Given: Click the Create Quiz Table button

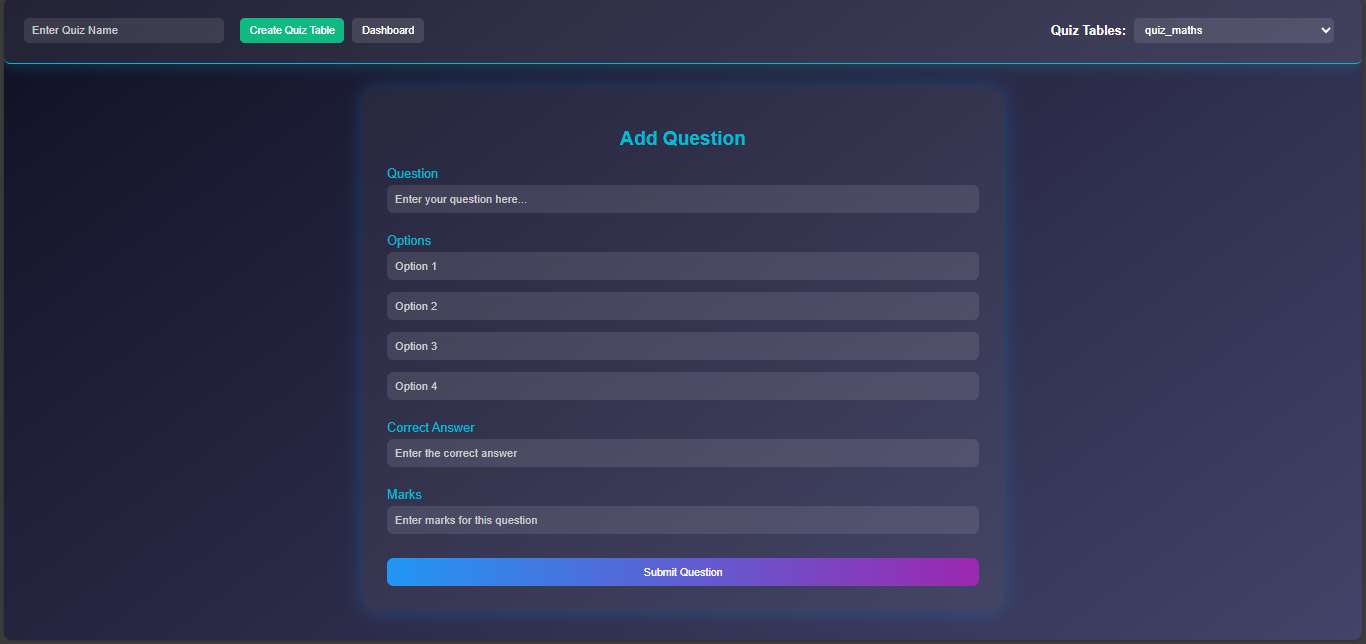Looking at the screenshot, I should tap(291, 30).
